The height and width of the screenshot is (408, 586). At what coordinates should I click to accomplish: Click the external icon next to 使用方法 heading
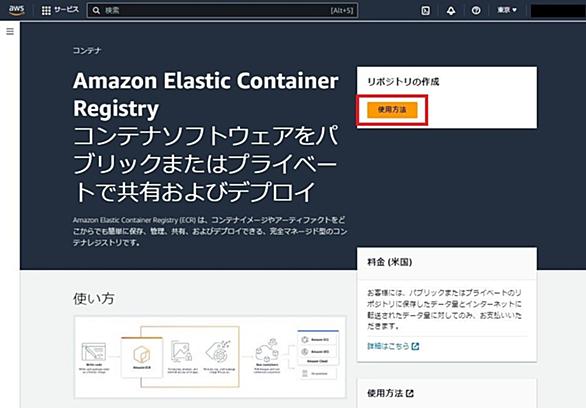(410, 393)
